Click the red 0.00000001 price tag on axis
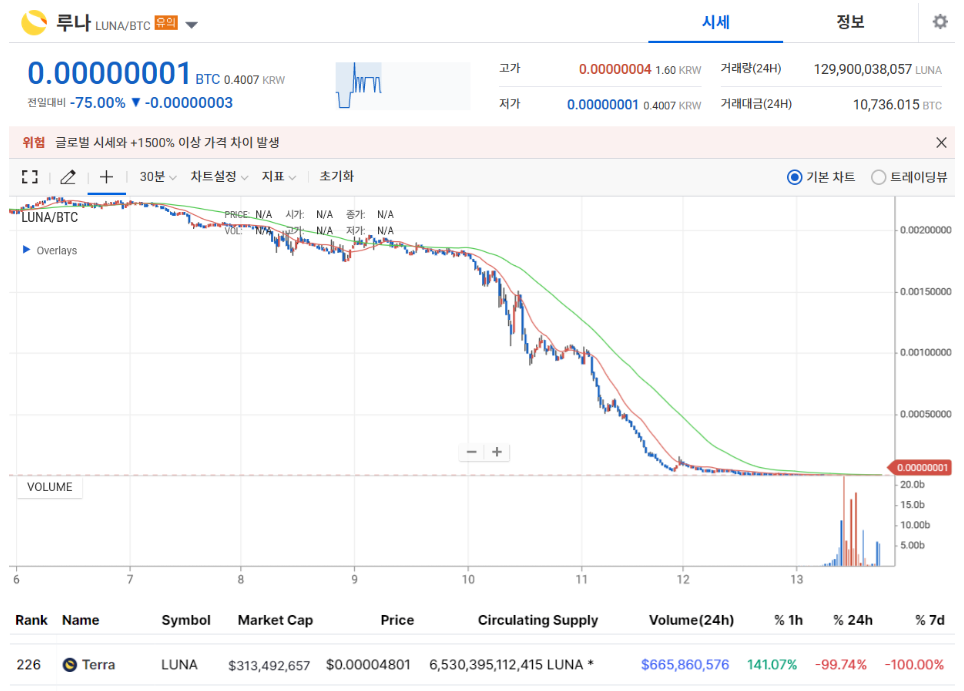 coord(920,468)
